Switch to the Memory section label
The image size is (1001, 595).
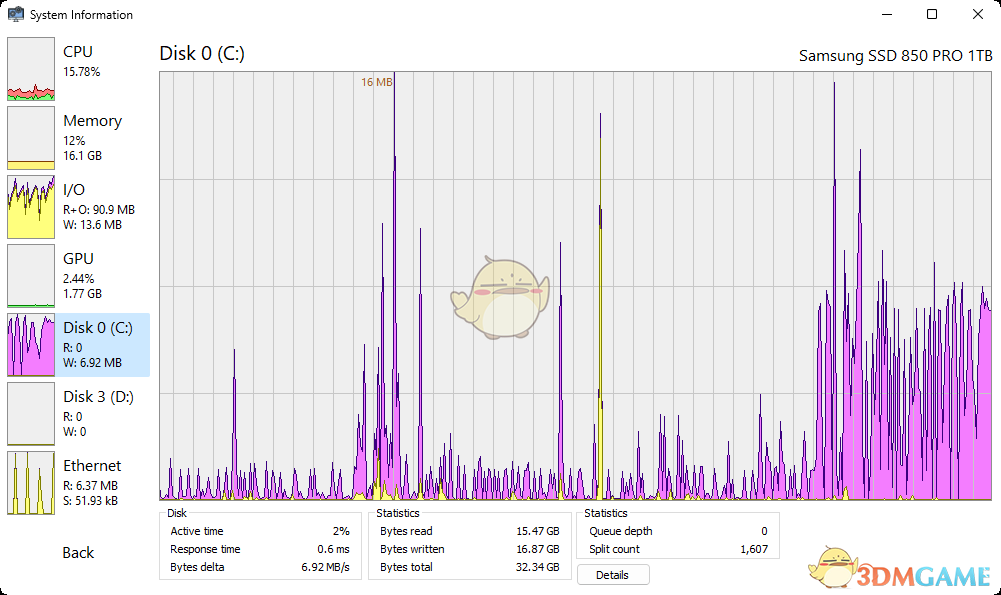[92, 121]
